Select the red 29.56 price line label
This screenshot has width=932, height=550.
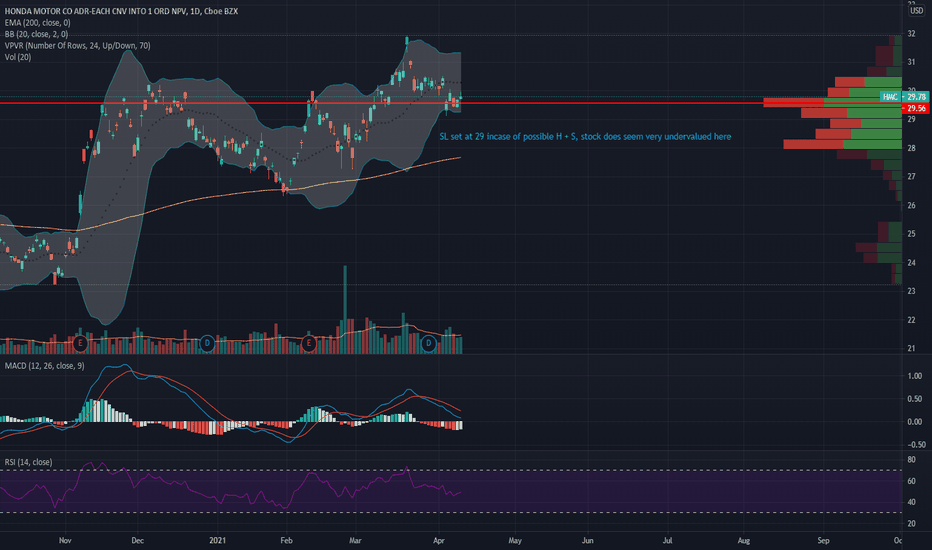(915, 108)
